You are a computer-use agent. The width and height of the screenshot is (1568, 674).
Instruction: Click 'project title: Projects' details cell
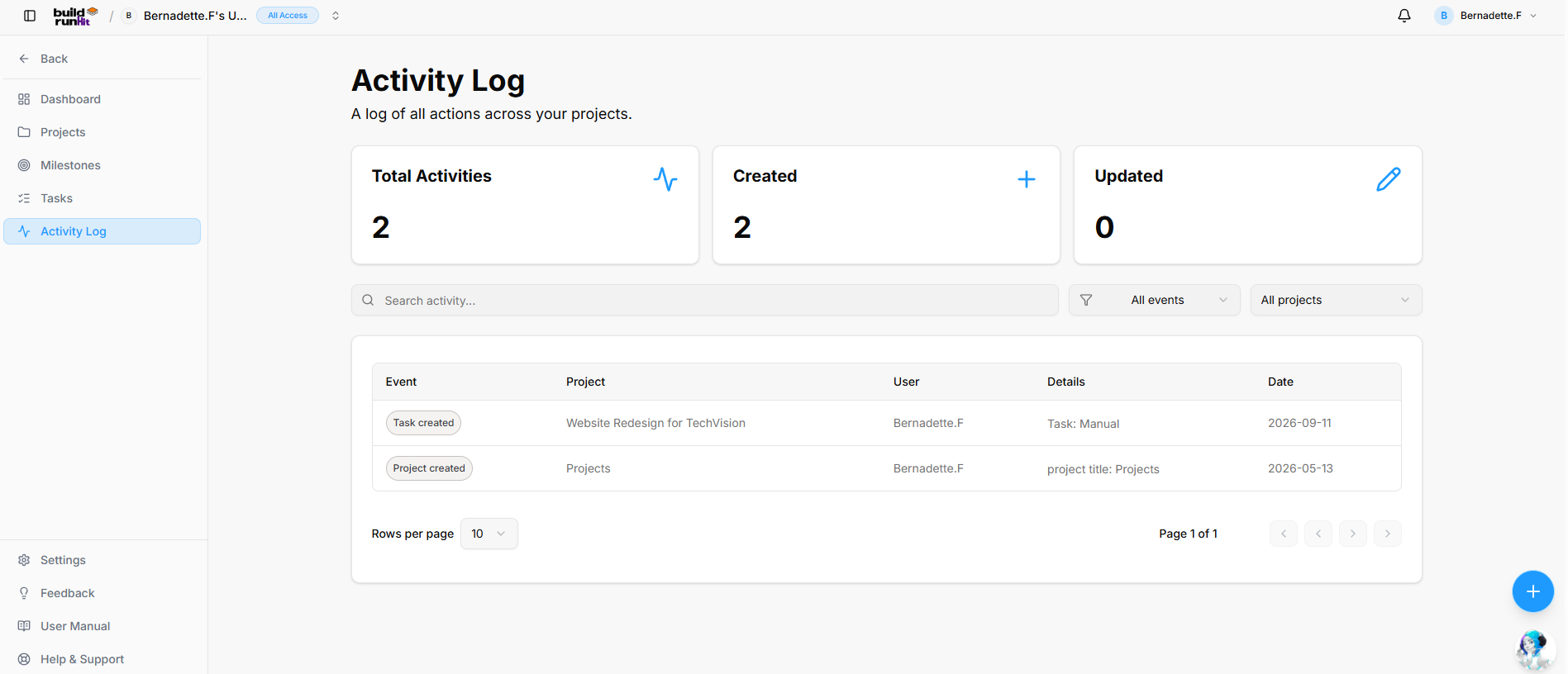click(x=1103, y=469)
